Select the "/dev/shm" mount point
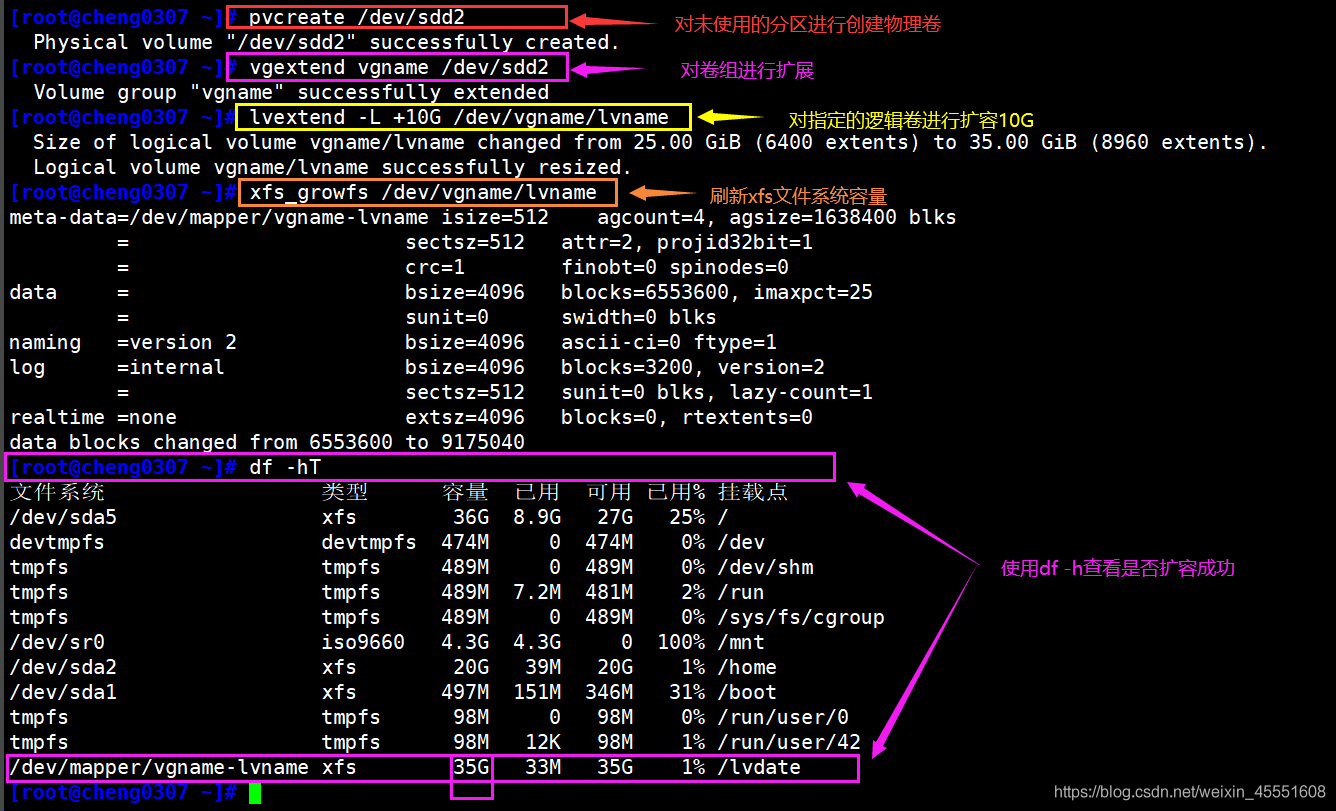The image size is (1336, 811). (x=765, y=567)
